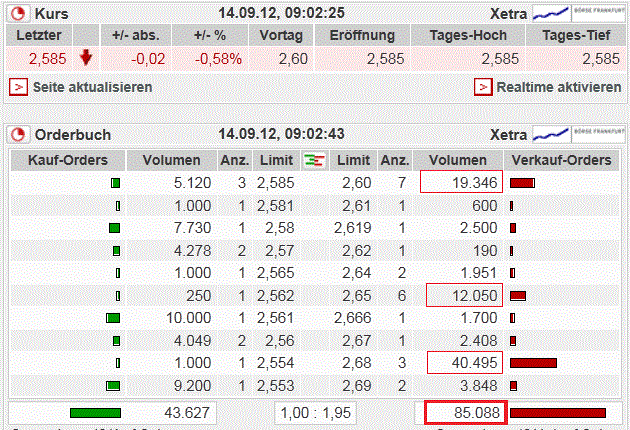
Task: Click the red down arrow next to 2,585
Action: (86, 58)
